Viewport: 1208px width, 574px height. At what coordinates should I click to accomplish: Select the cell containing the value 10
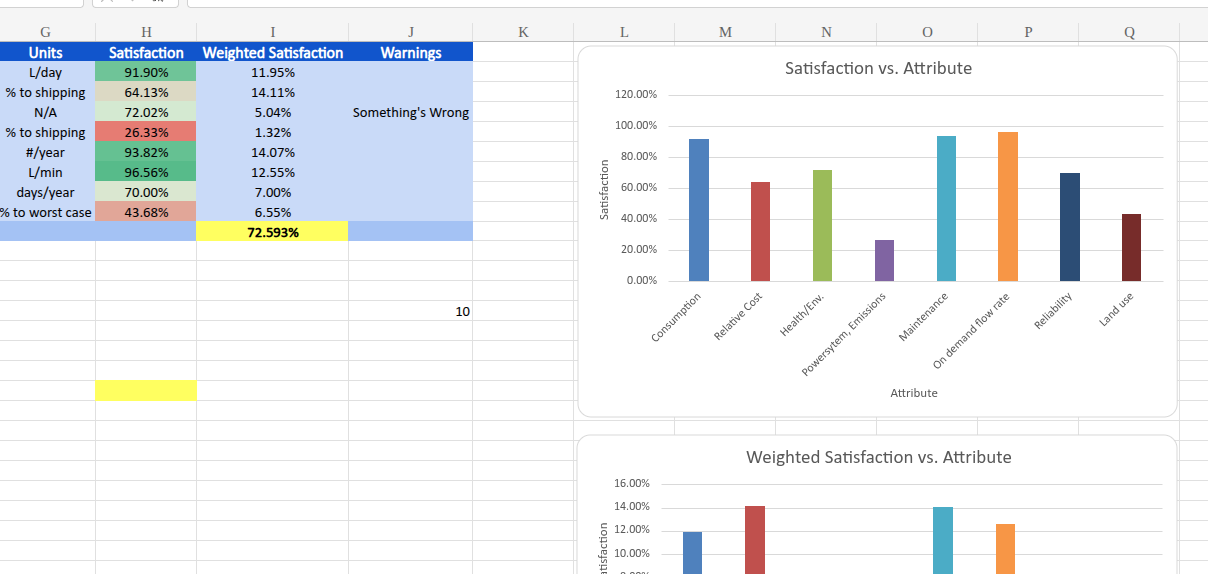click(x=410, y=312)
